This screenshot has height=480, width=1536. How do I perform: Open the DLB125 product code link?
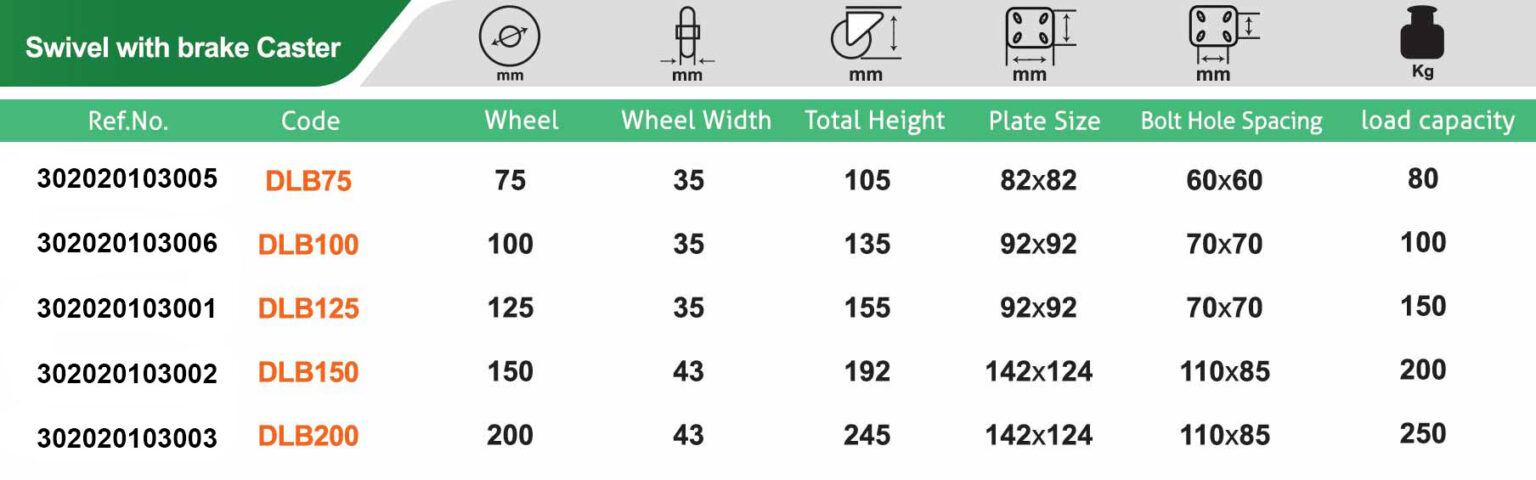pos(308,309)
